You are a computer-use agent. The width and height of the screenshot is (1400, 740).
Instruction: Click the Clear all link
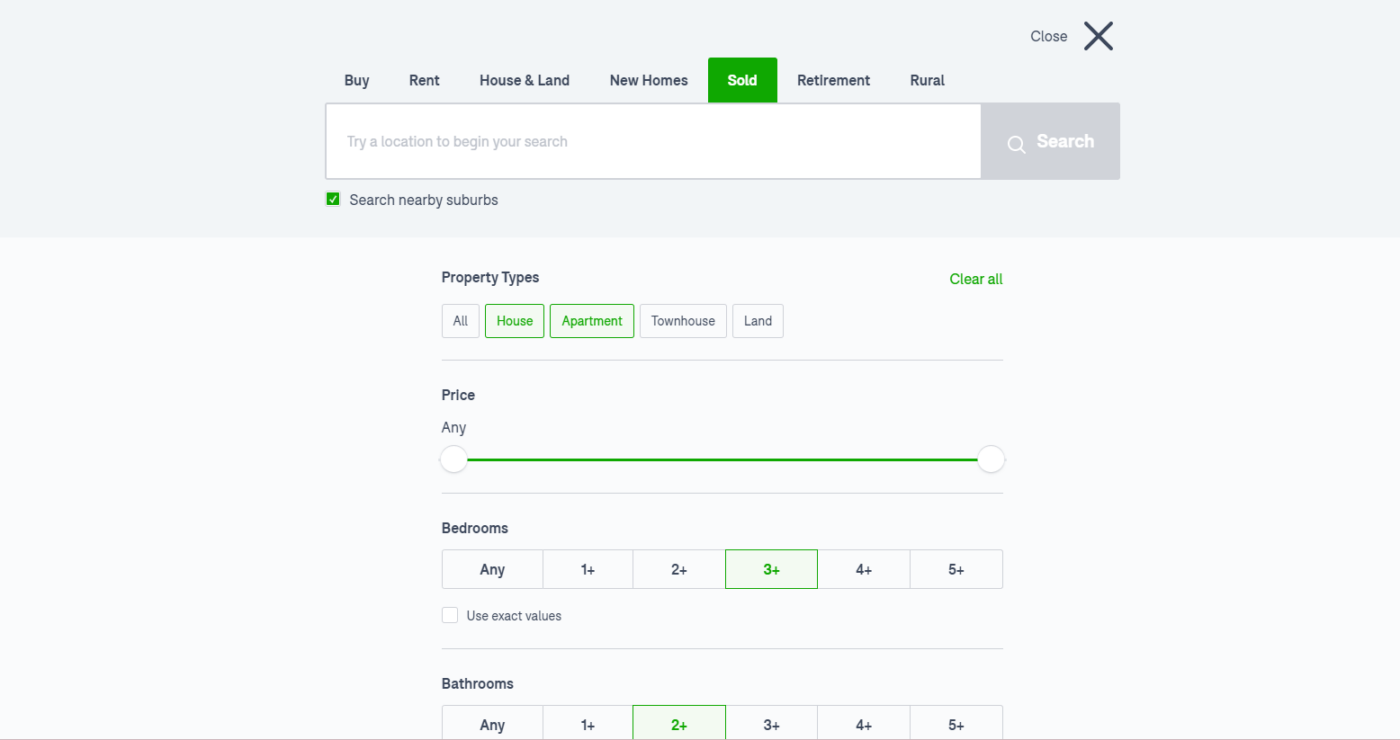[x=975, y=279]
